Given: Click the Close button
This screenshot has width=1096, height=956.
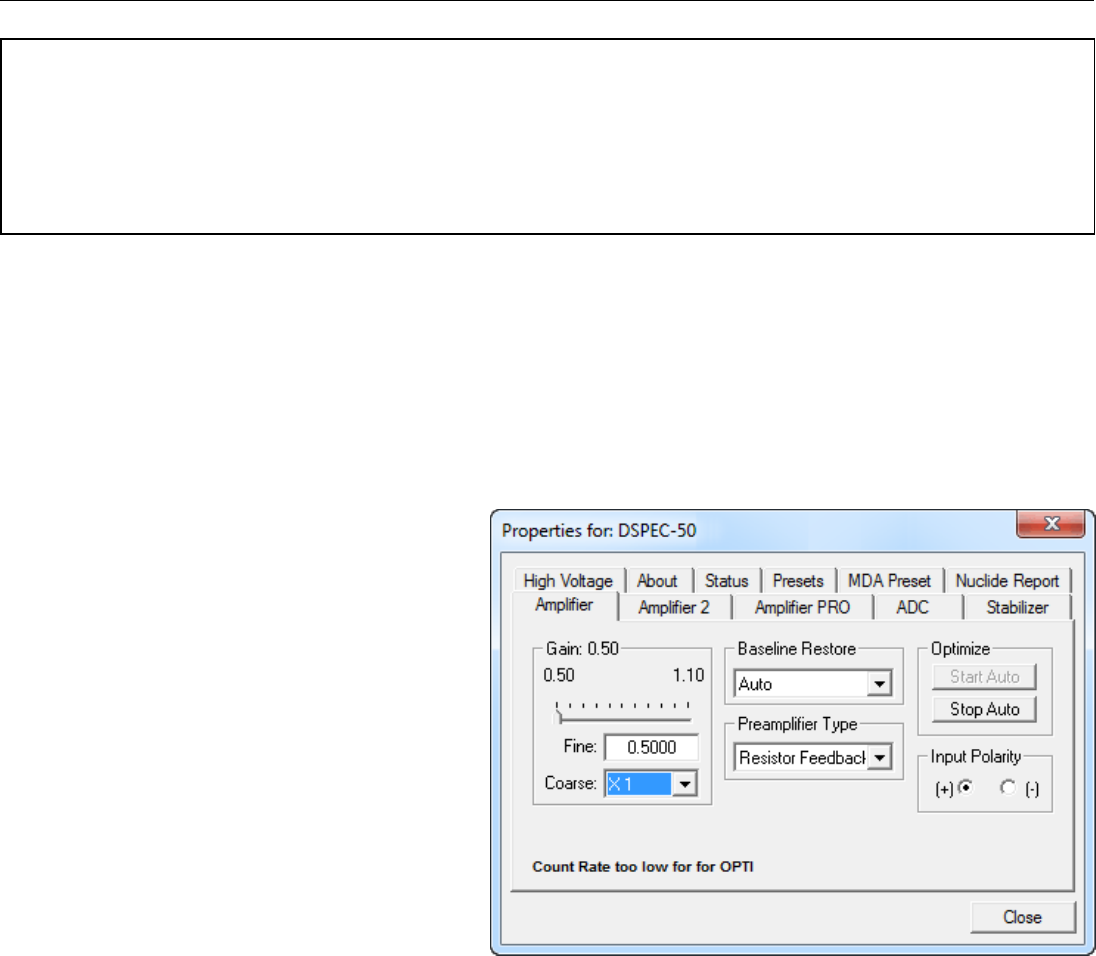Looking at the screenshot, I should coord(1023,917).
